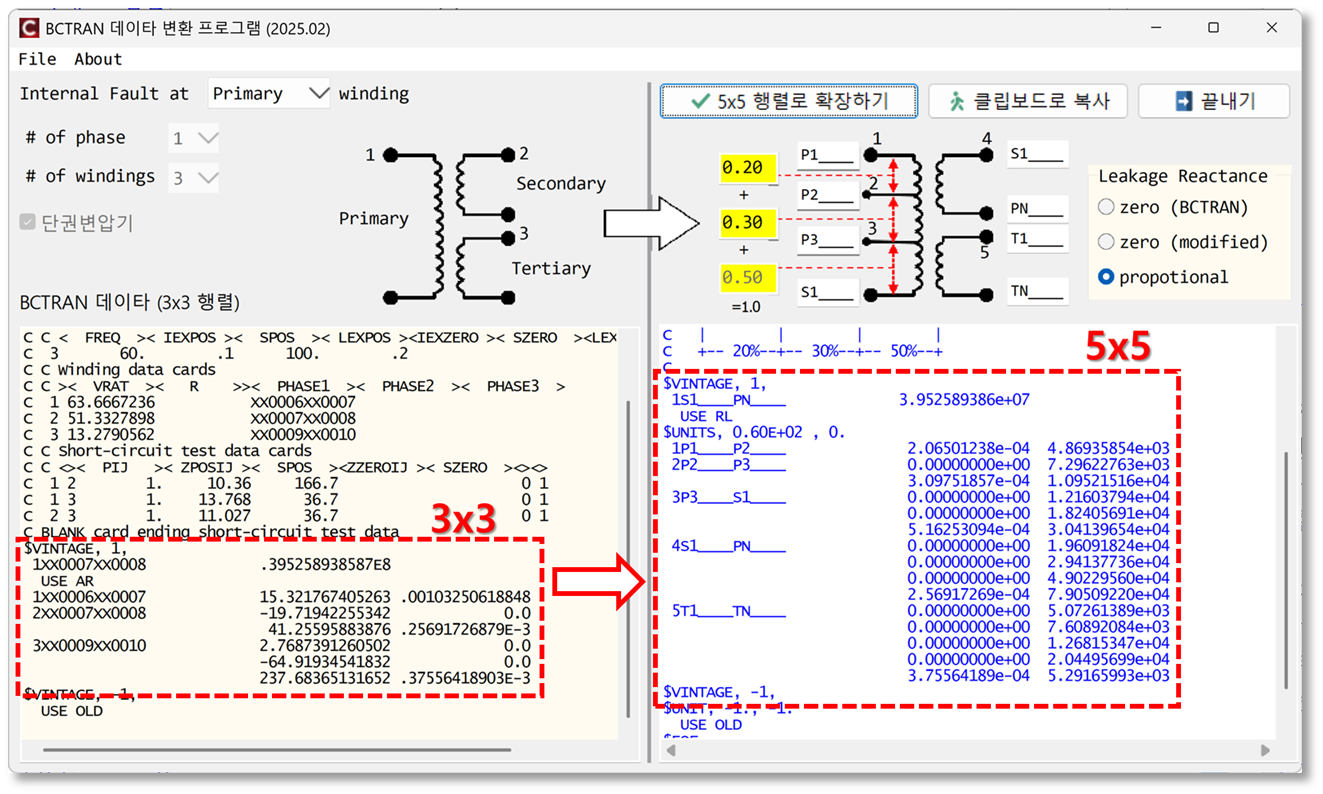Image resolution: width=1323 pixels, height=794 pixels.
Task: Click the BCTRAN app icon in title bar
Action: pyautogui.click(x=31, y=29)
